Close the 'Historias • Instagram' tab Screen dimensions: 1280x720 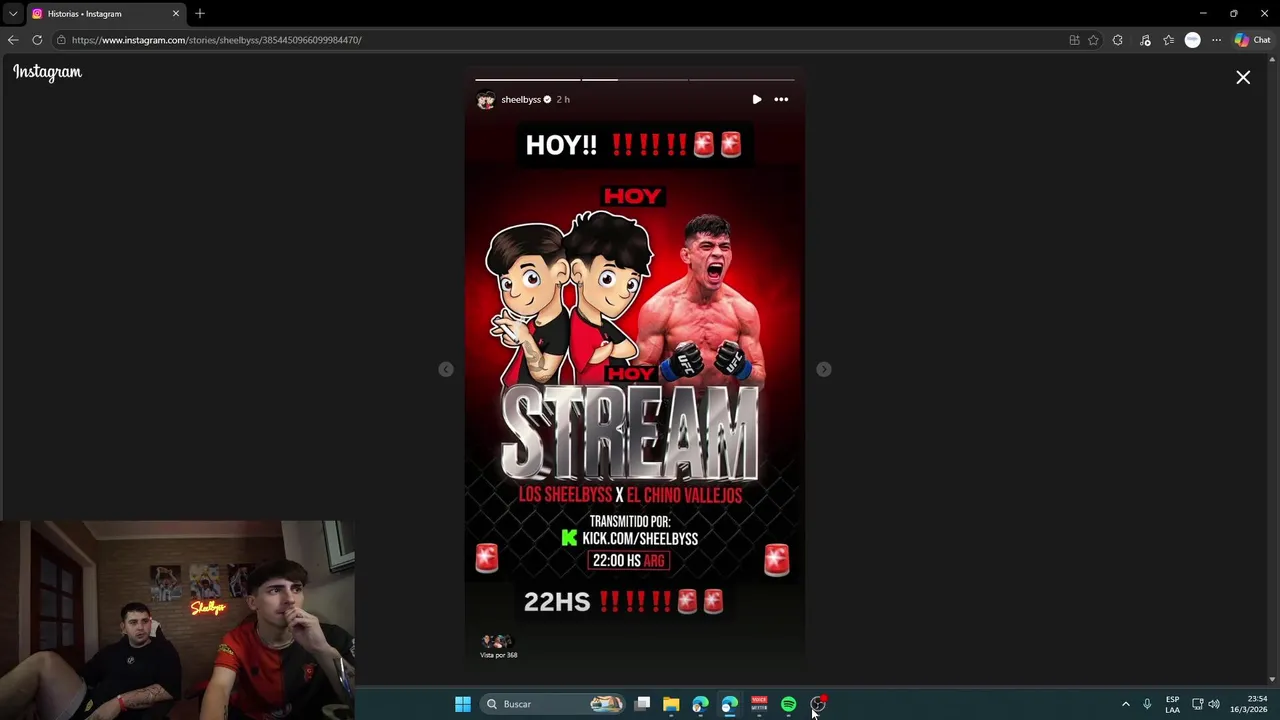176,14
